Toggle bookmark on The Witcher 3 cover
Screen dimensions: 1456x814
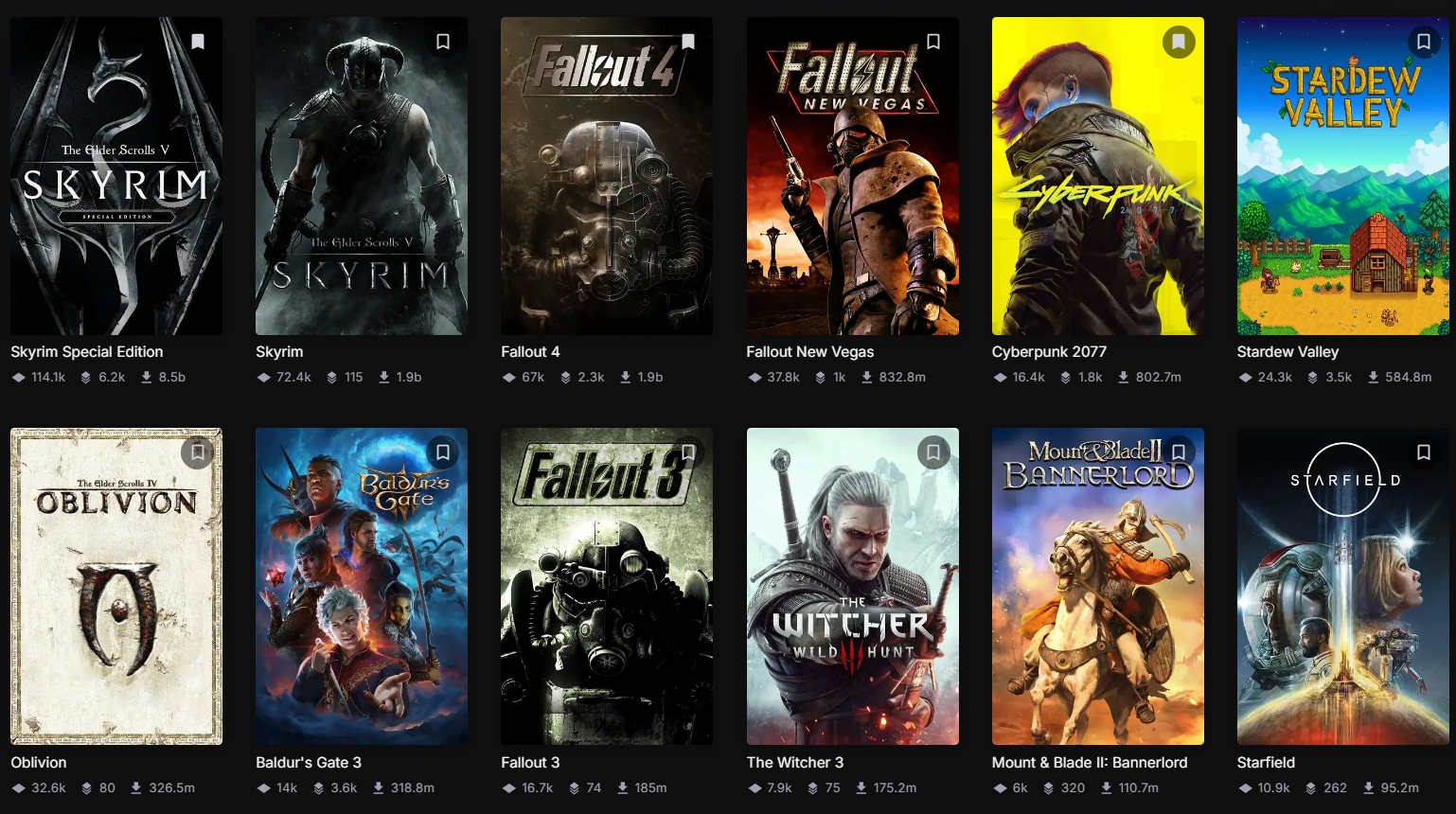pyautogui.click(x=933, y=452)
